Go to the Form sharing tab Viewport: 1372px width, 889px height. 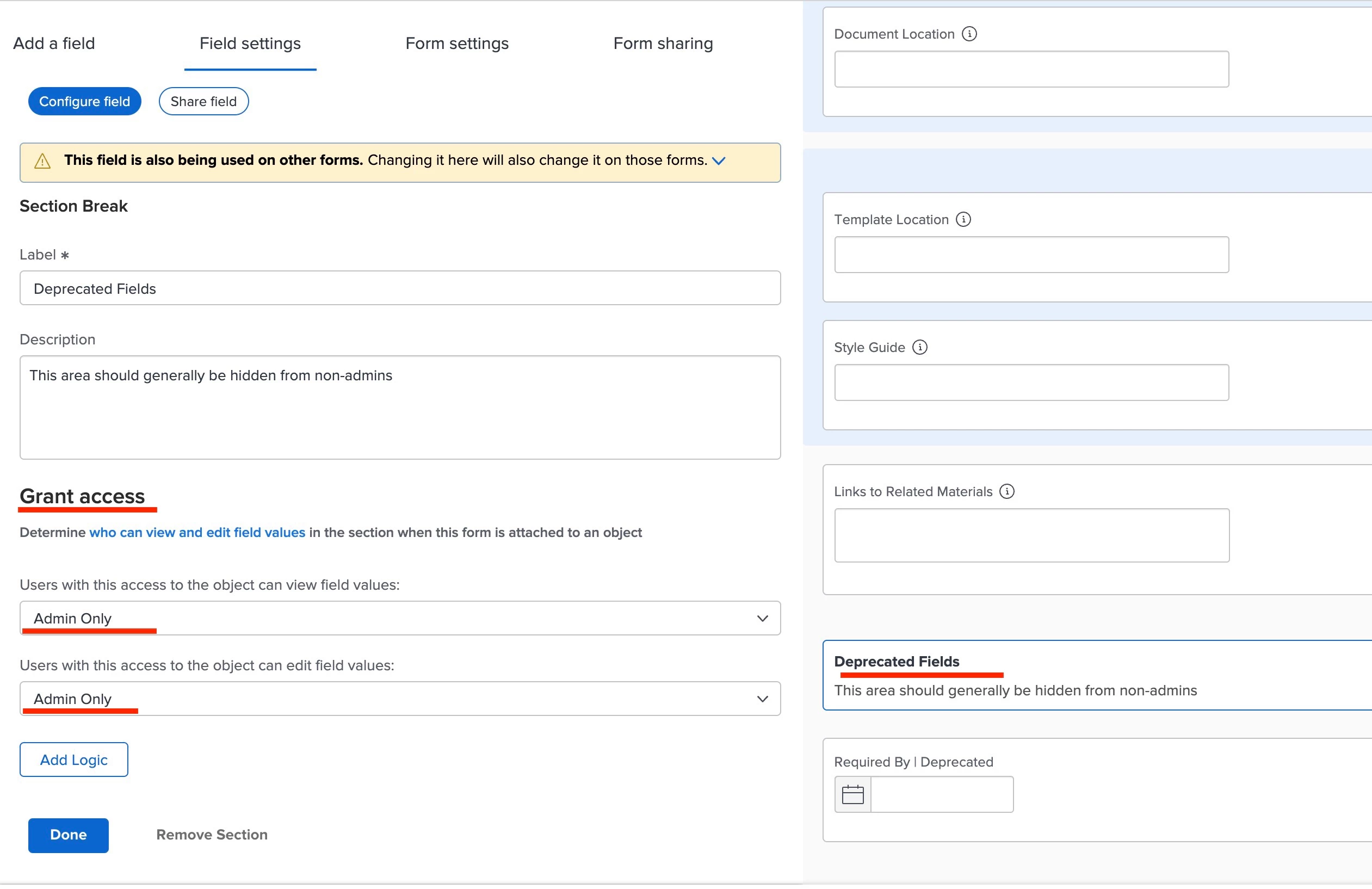[663, 43]
